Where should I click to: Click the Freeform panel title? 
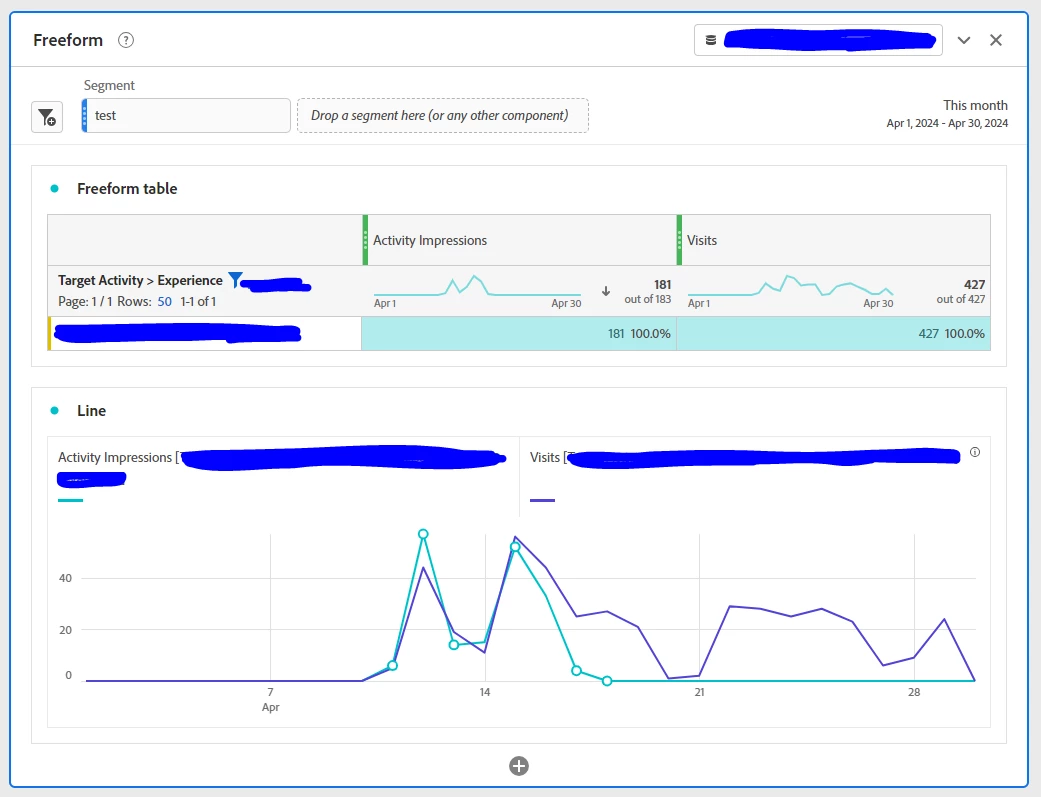pyautogui.click(x=68, y=41)
